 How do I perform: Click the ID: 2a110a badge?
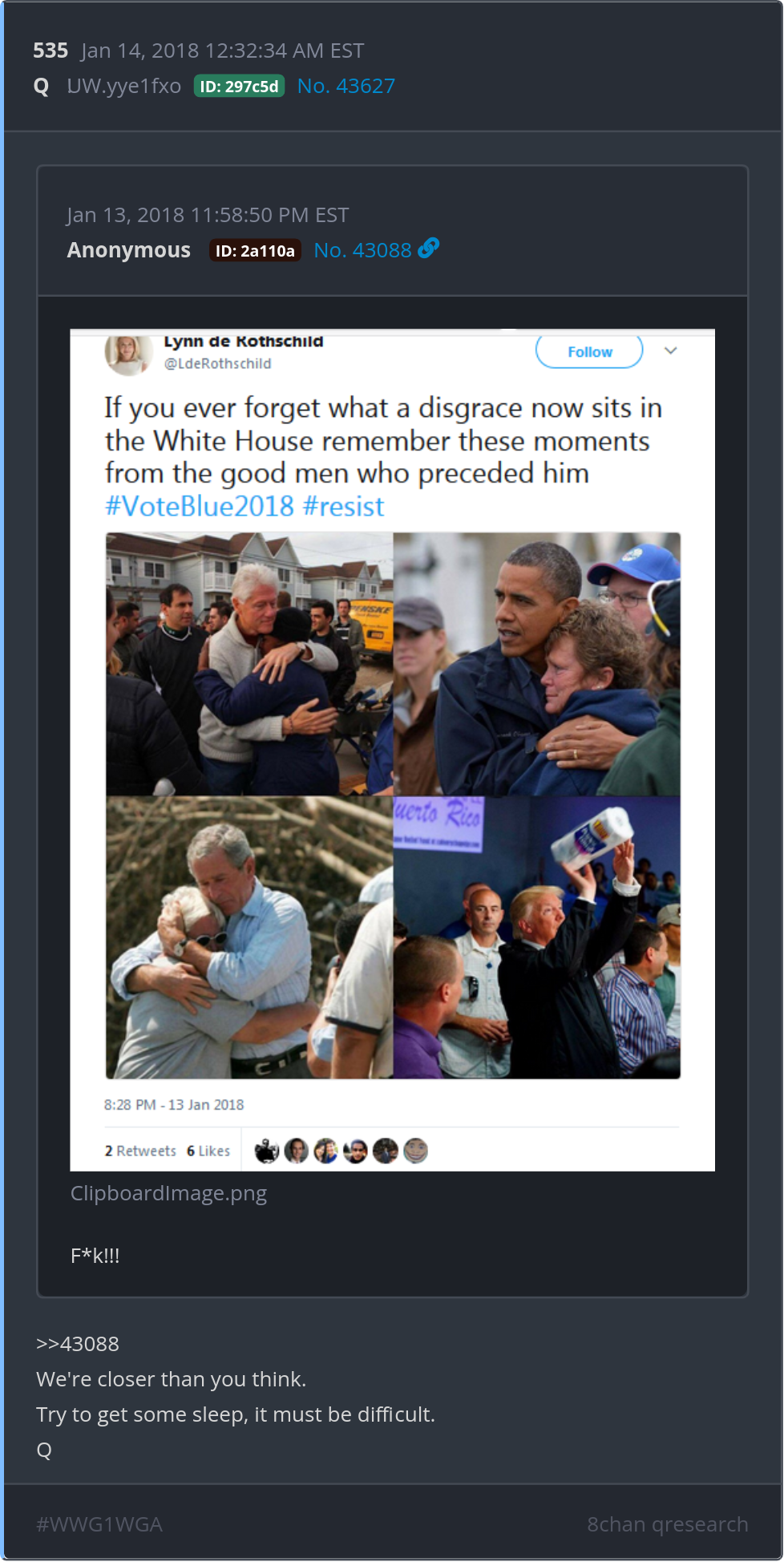pos(255,251)
